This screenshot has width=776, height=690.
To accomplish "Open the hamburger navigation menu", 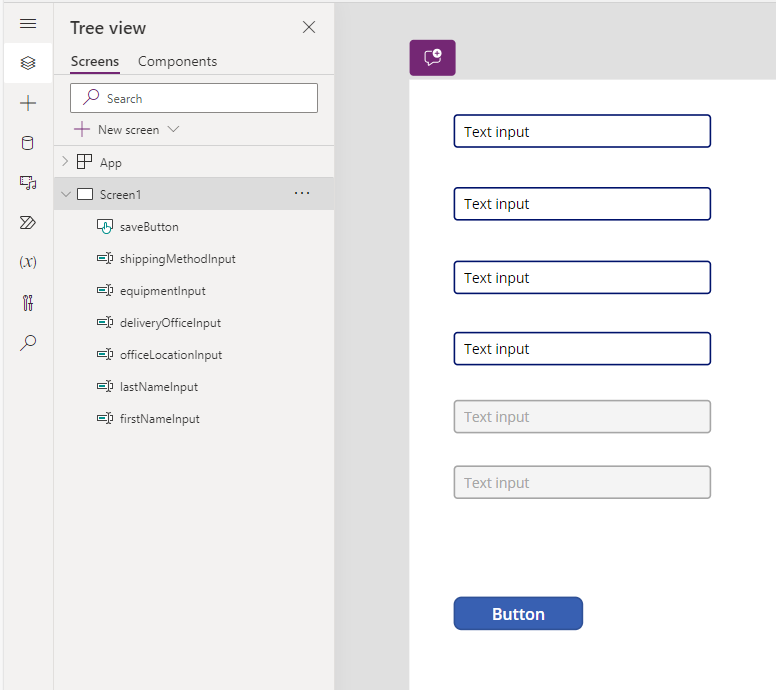I will [x=28, y=23].
